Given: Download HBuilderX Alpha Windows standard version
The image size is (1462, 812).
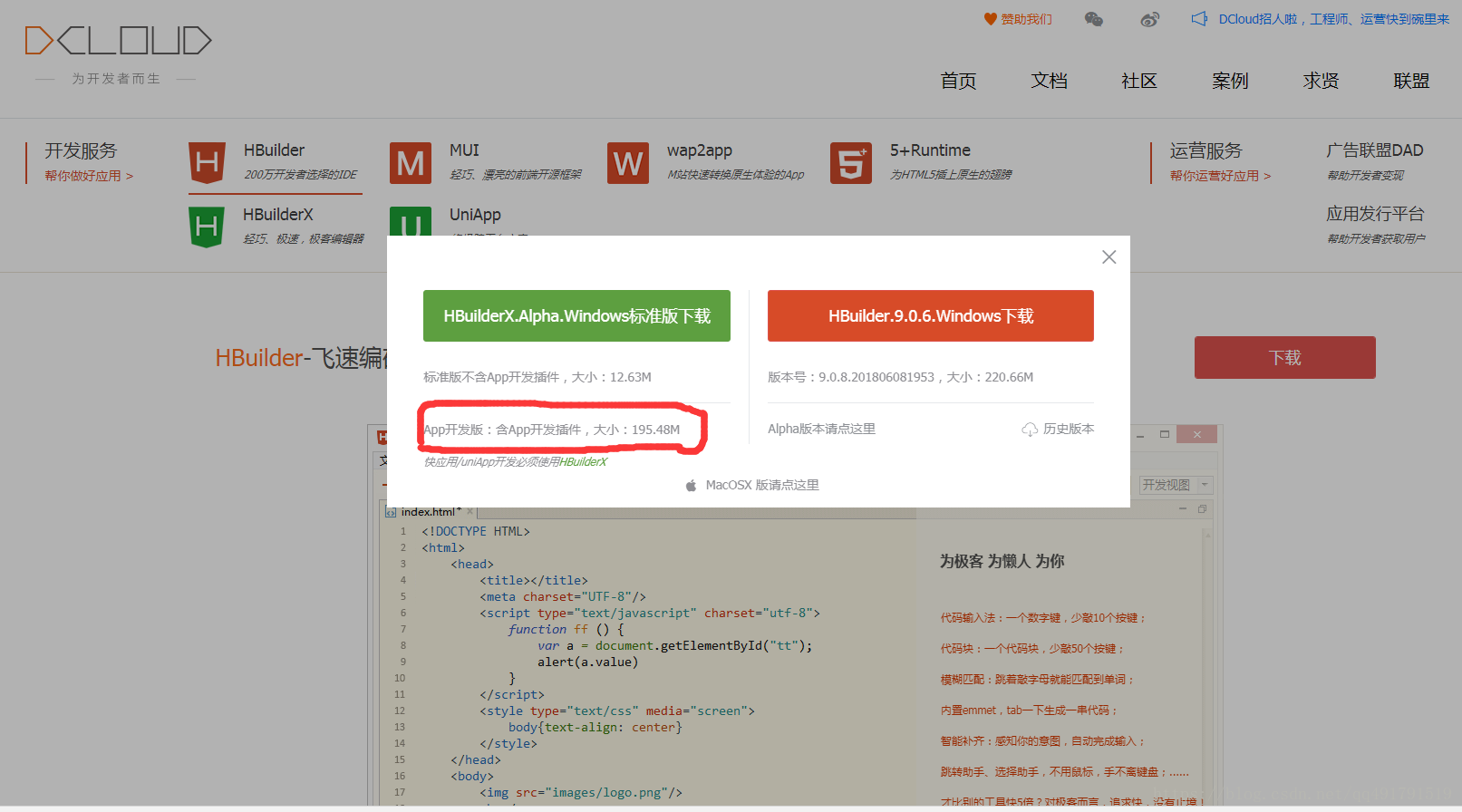Looking at the screenshot, I should pos(576,315).
